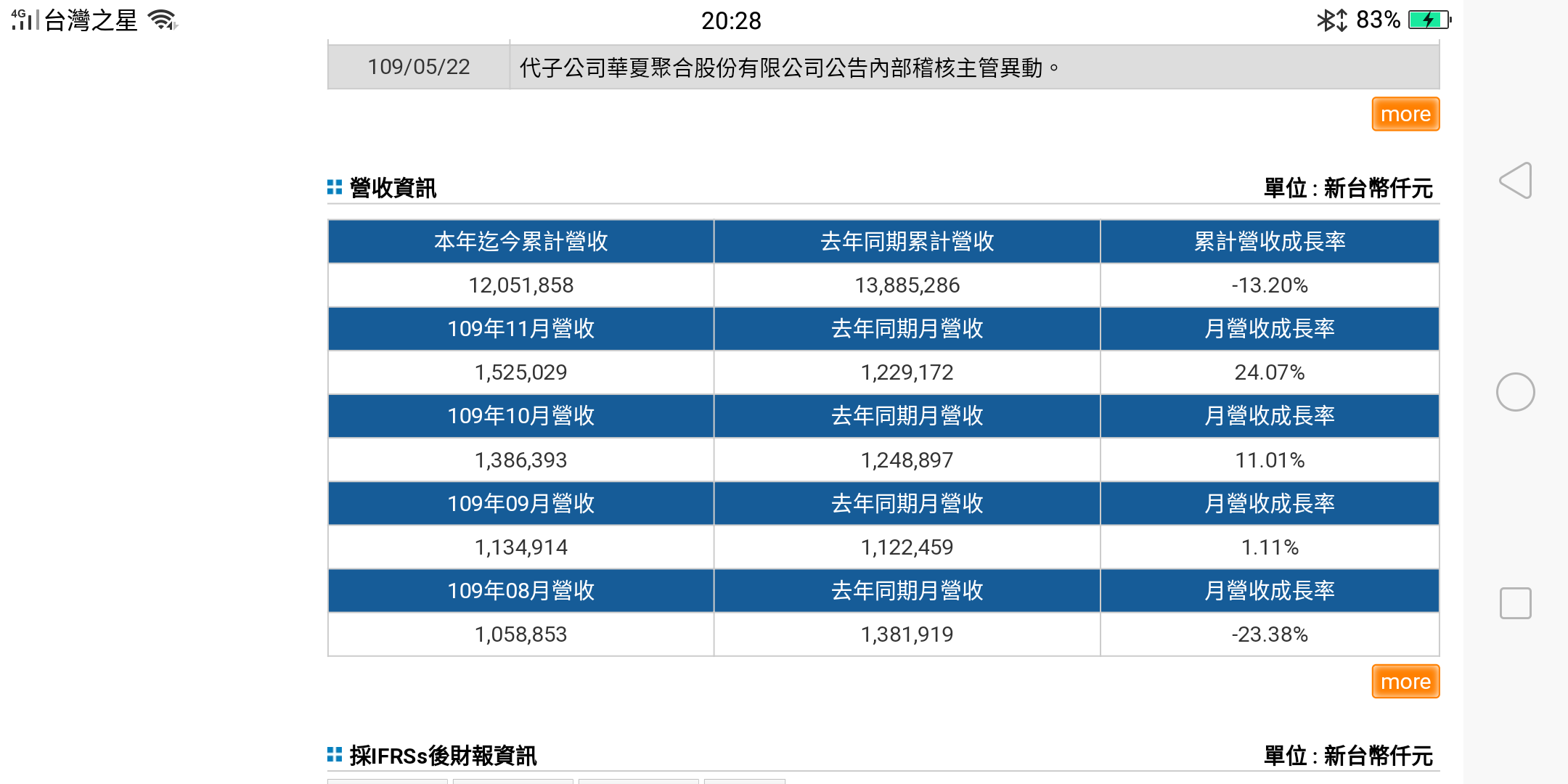This screenshot has height=784, width=1568.
Task: Select the 109年11月營收 header cell
Action: pos(520,329)
